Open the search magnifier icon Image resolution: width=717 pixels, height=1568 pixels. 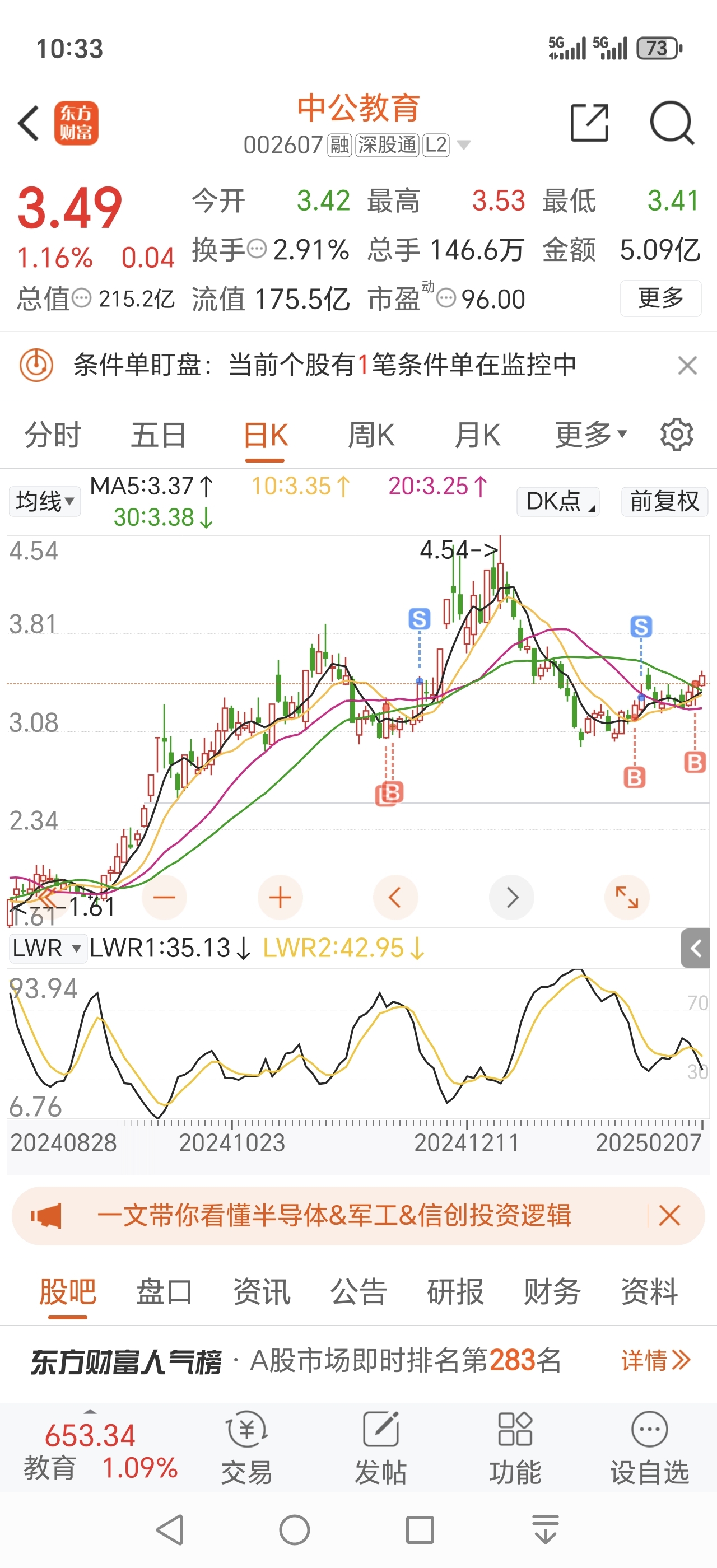pos(672,123)
